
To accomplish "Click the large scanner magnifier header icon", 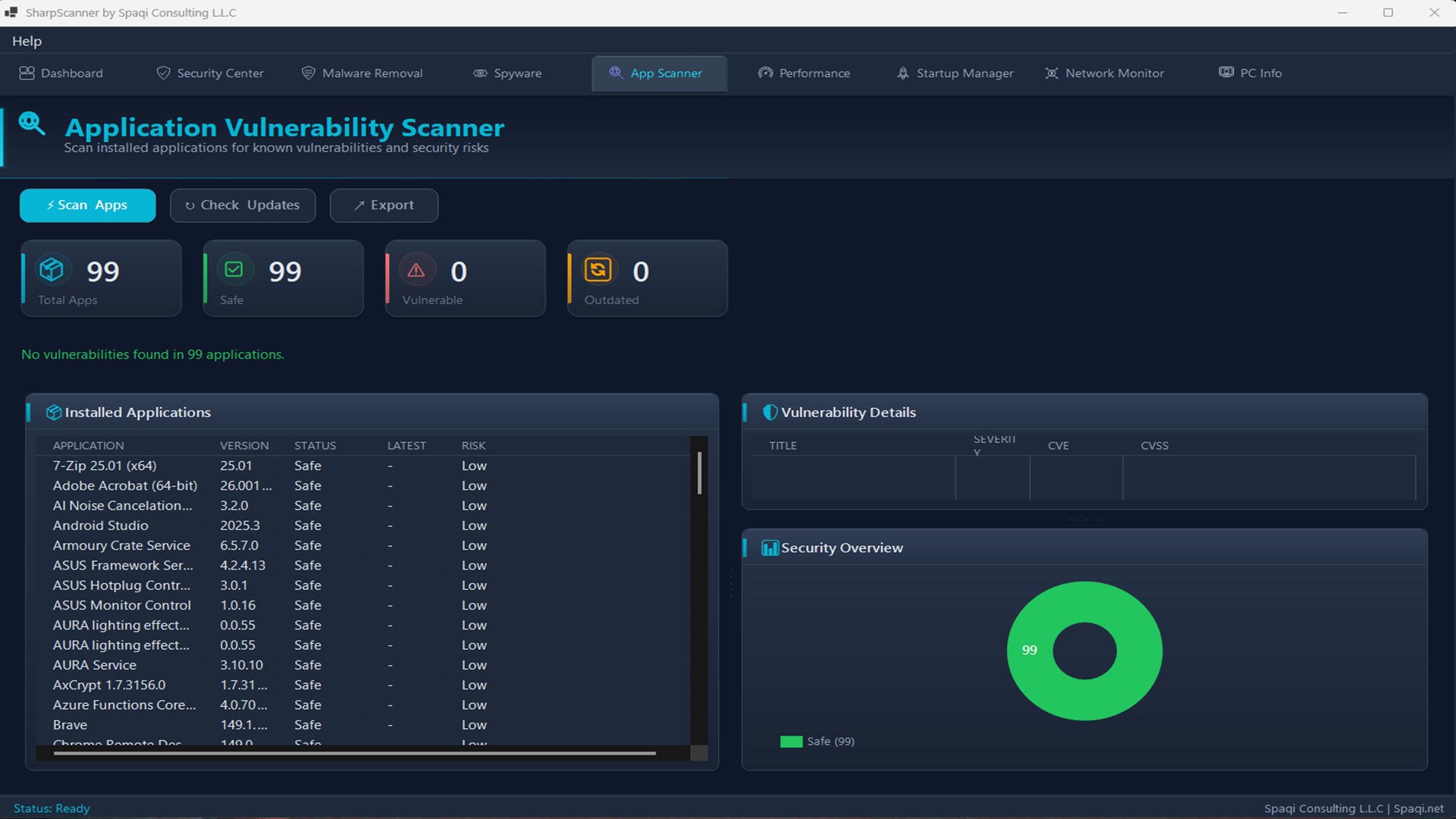I will pos(32,123).
